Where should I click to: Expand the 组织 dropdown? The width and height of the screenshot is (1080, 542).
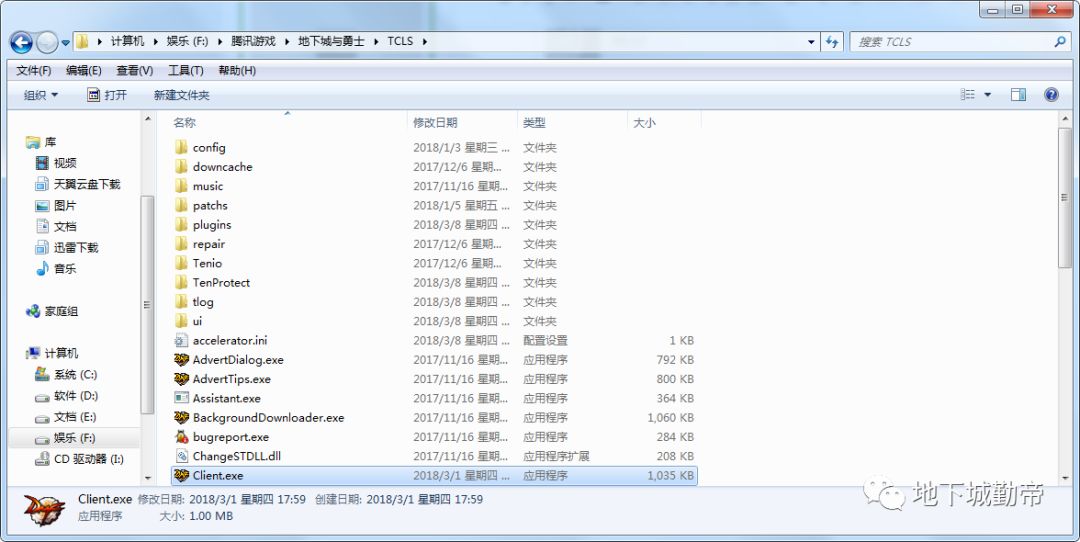pos(41,95)
